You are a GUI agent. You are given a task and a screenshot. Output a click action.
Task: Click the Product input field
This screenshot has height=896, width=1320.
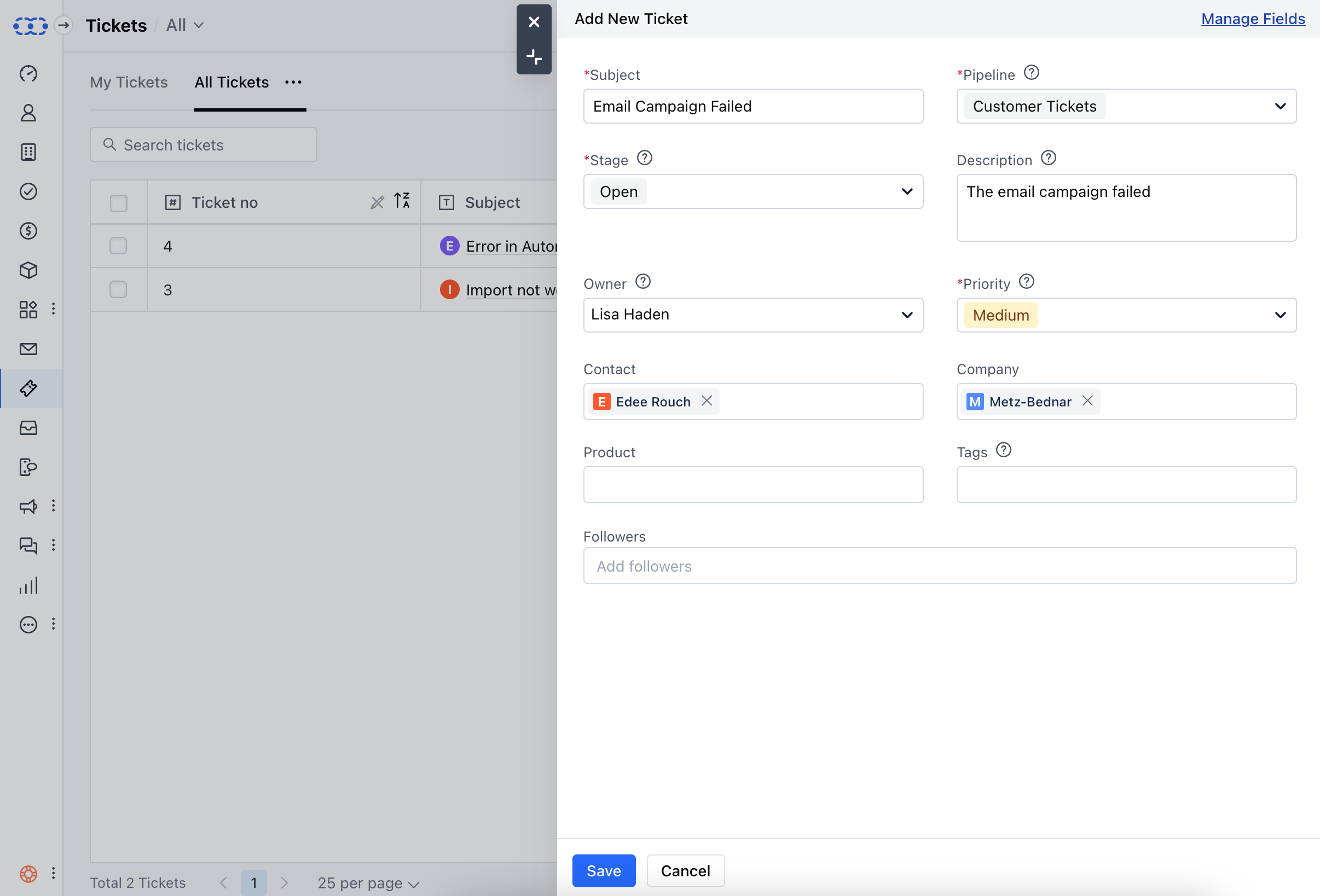(x=753, y=484)
